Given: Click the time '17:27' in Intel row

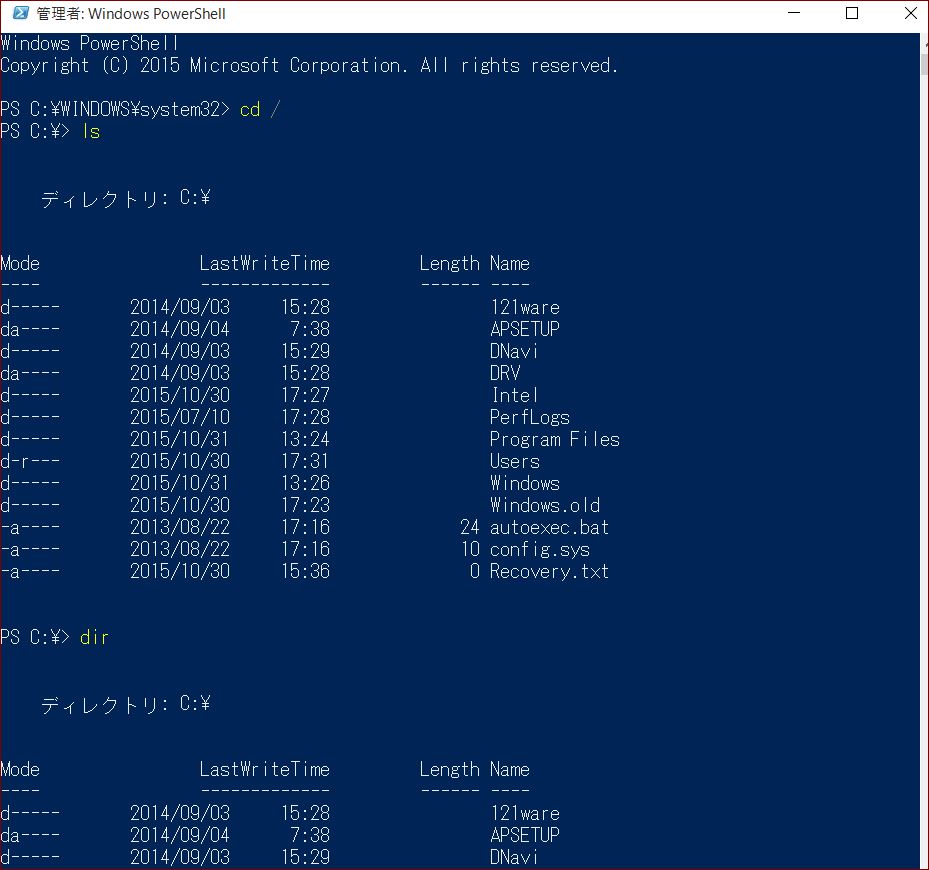Looking at the screenshot, I should [305, 395].
